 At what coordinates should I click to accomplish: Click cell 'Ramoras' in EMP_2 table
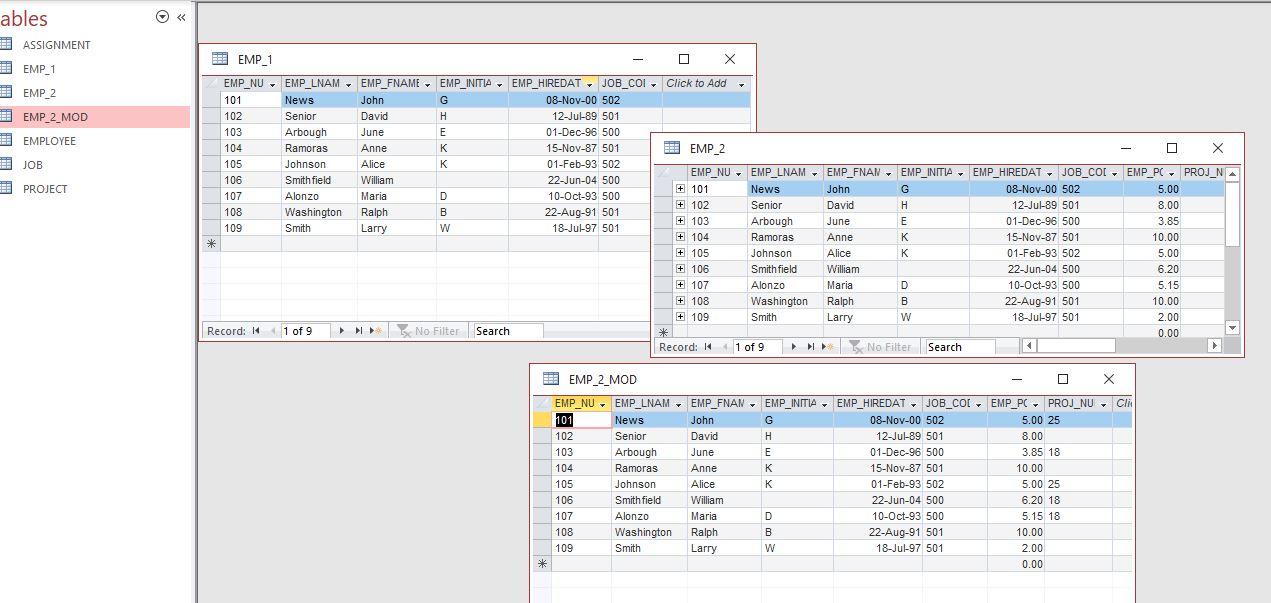[x=785, y=237]
